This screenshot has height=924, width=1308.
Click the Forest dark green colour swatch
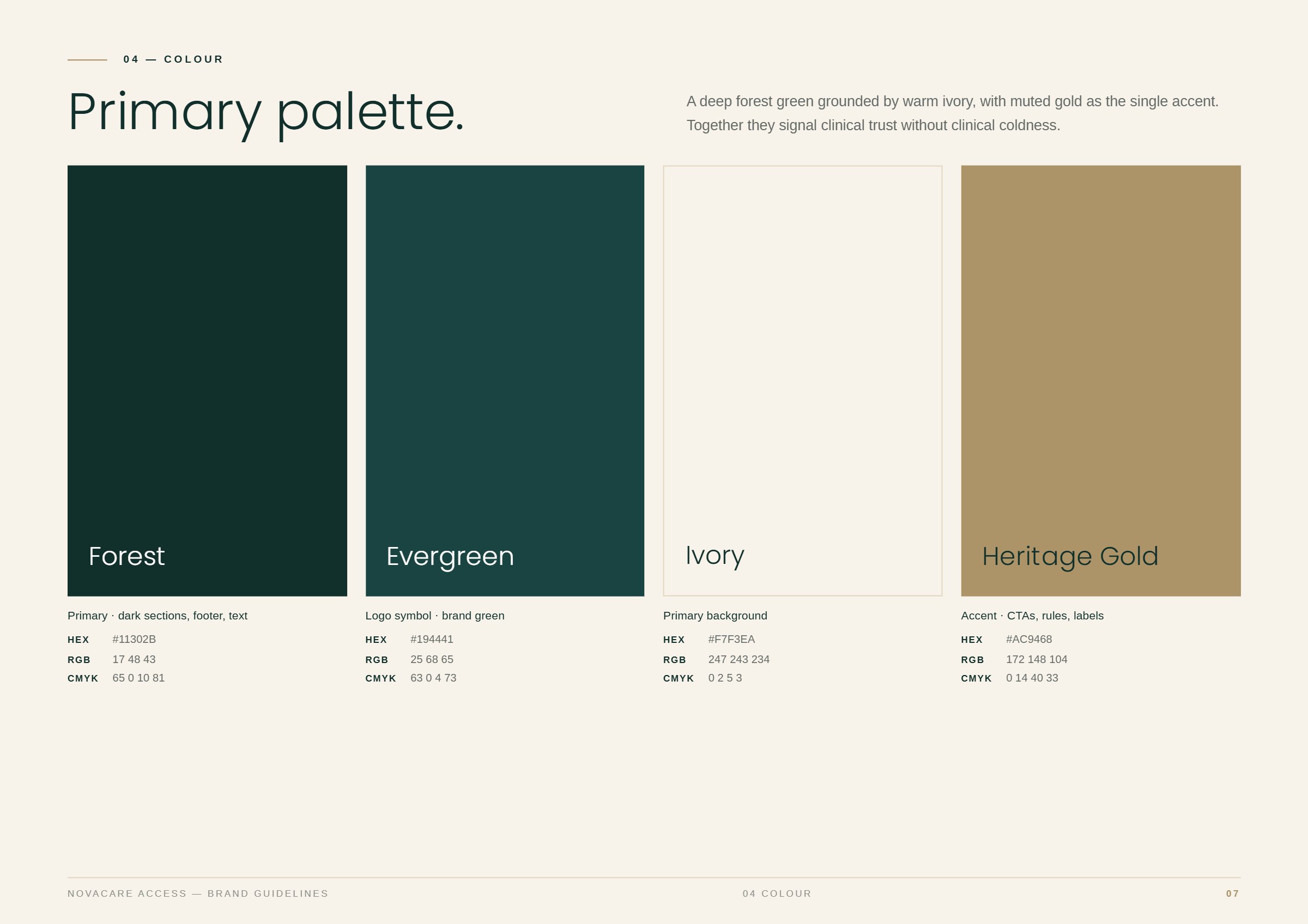(x=207, y=381)
